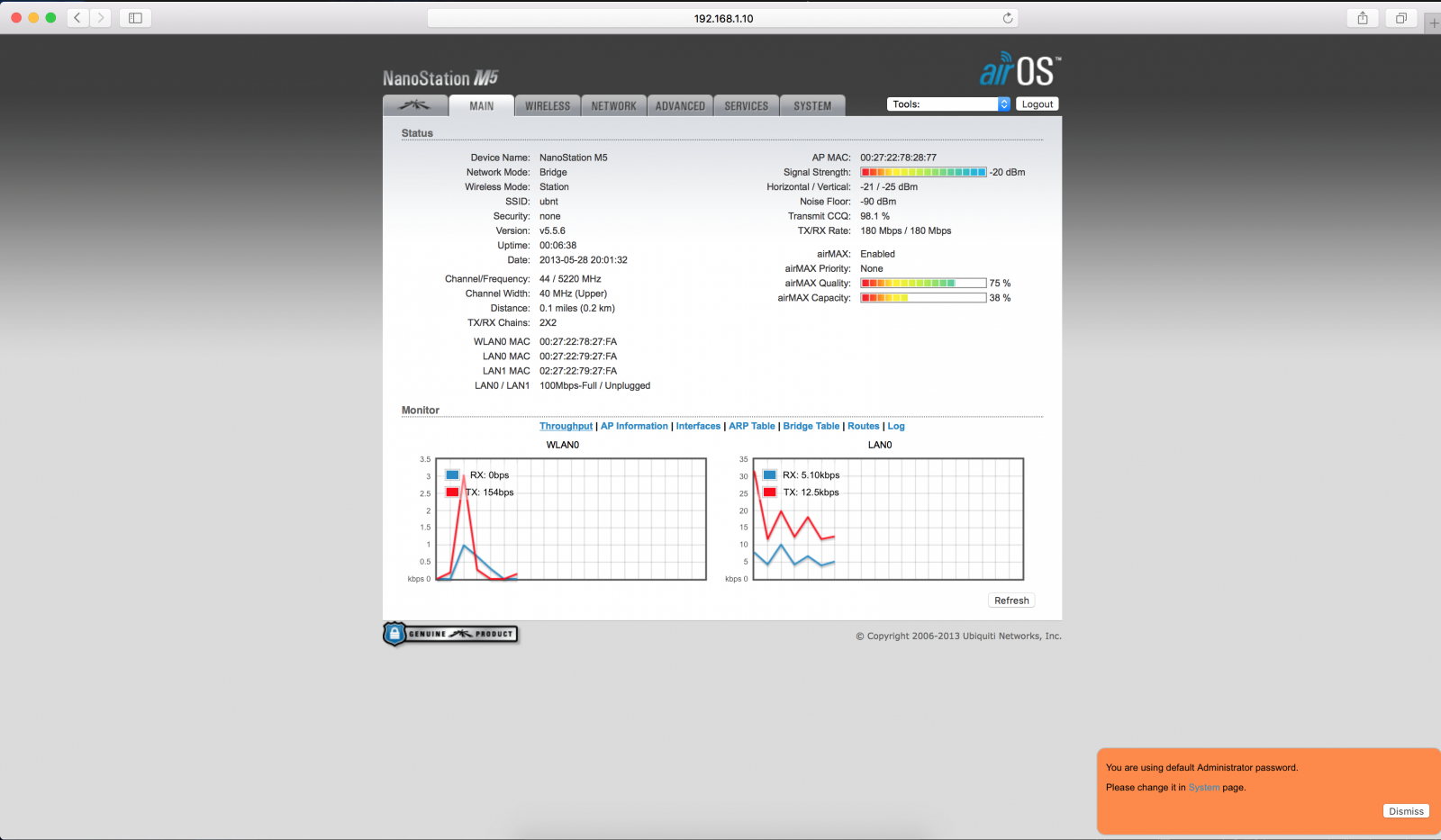Click the airMAX Quality bar

pyautogui.click(x=923, y=283)
